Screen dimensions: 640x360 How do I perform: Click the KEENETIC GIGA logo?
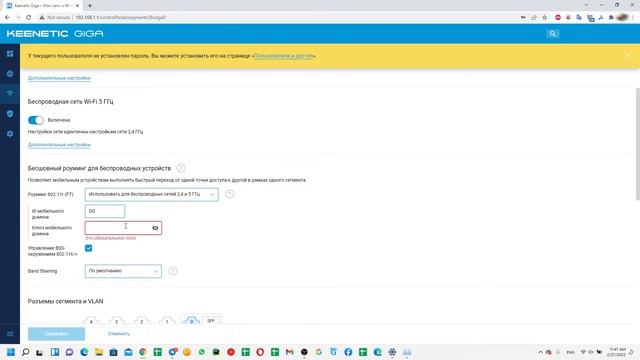coord(55,33)
